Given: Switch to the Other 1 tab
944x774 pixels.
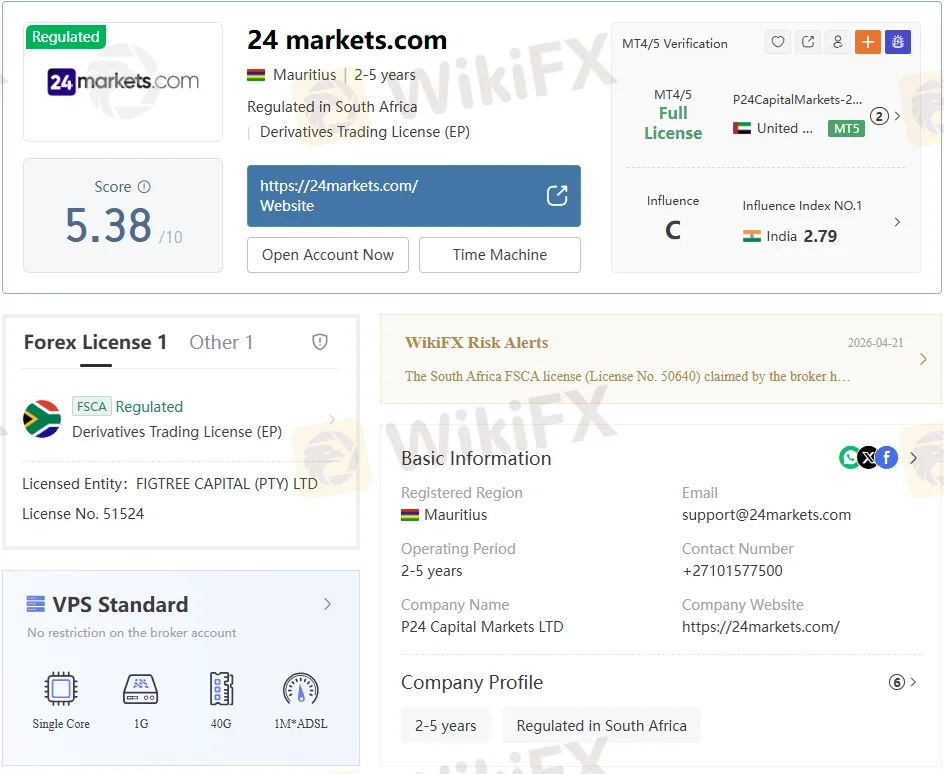Looking at the screenshot, I should pyautogui.click(x=221, y=342).
